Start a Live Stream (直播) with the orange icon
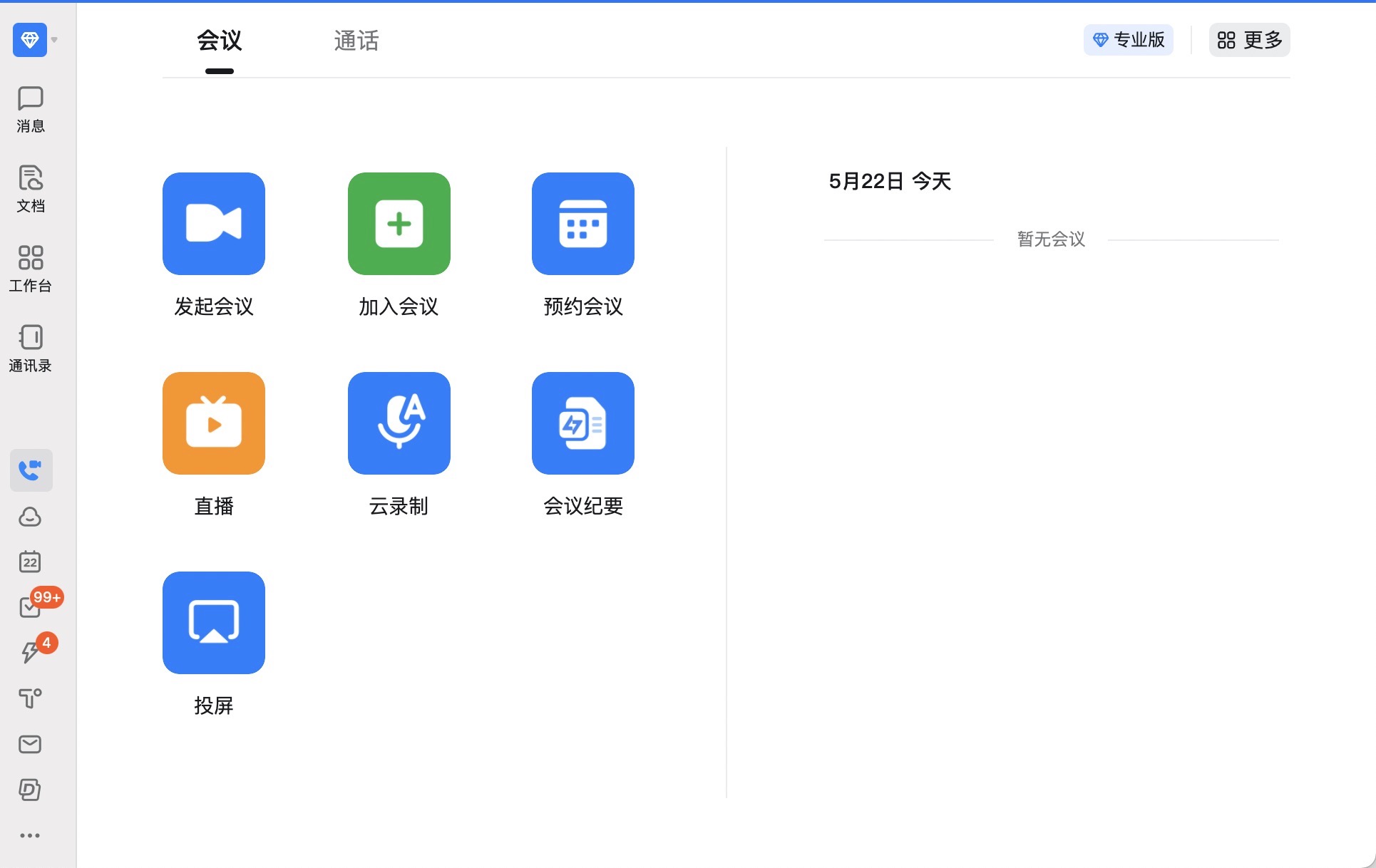1376x868 pixels. (x=213, y=423)
